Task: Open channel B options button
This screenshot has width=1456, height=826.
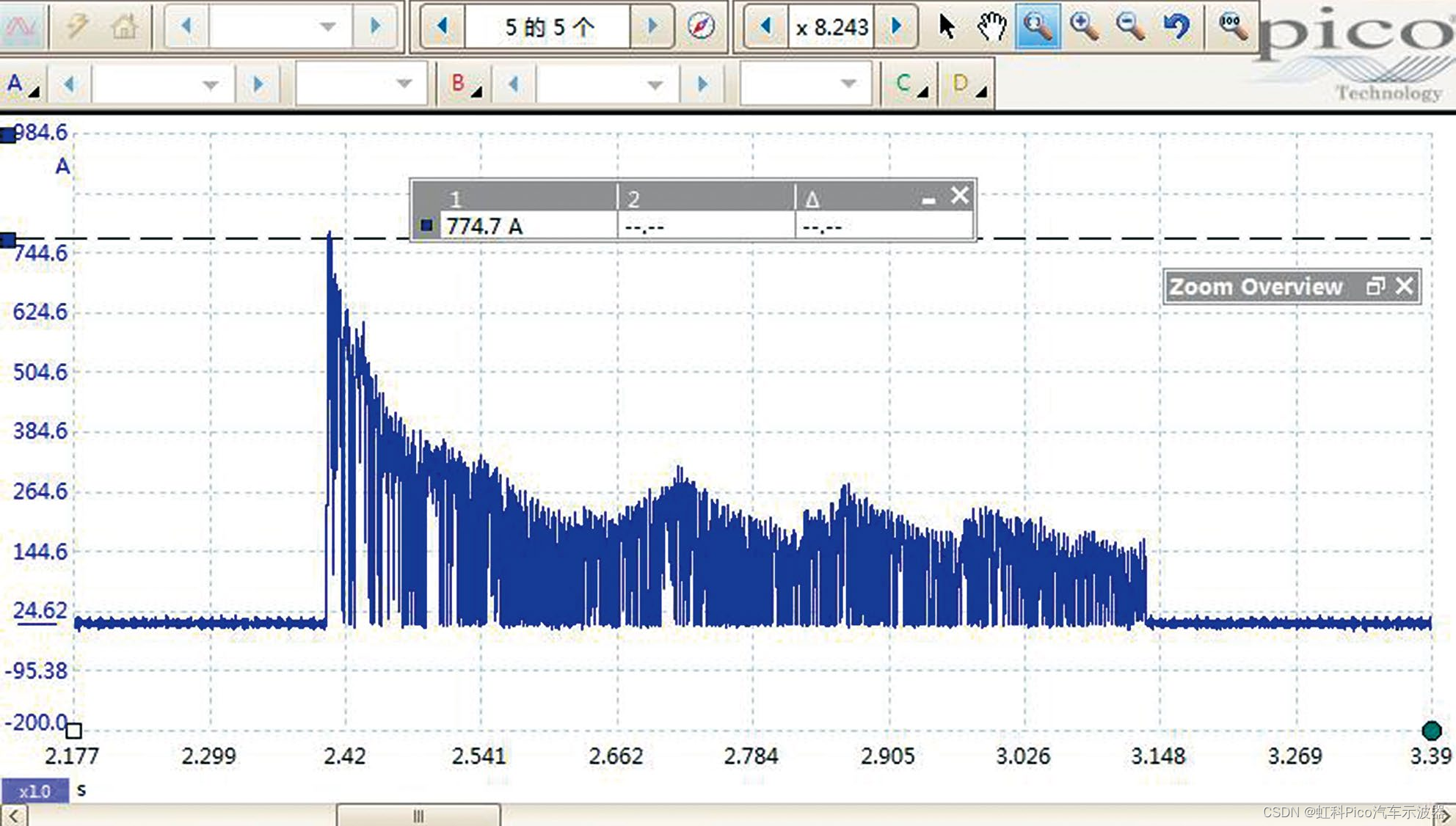Action: (465, 84)
